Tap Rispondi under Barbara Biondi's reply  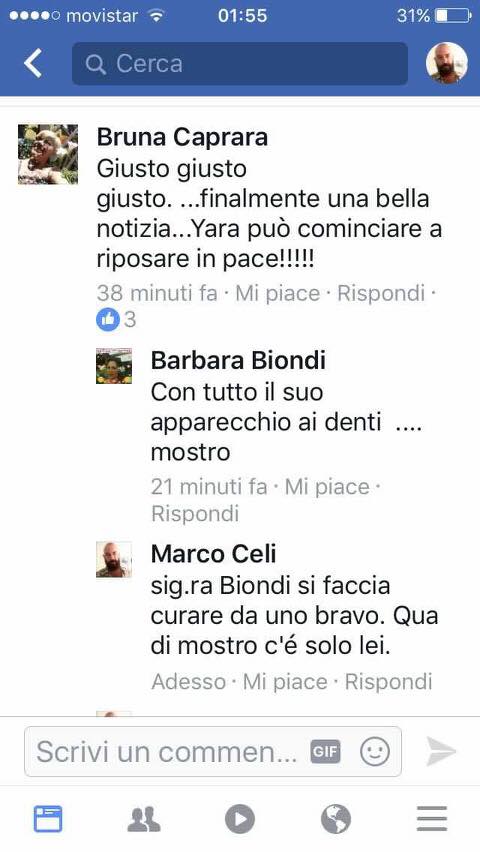click(x=195, y=513)
